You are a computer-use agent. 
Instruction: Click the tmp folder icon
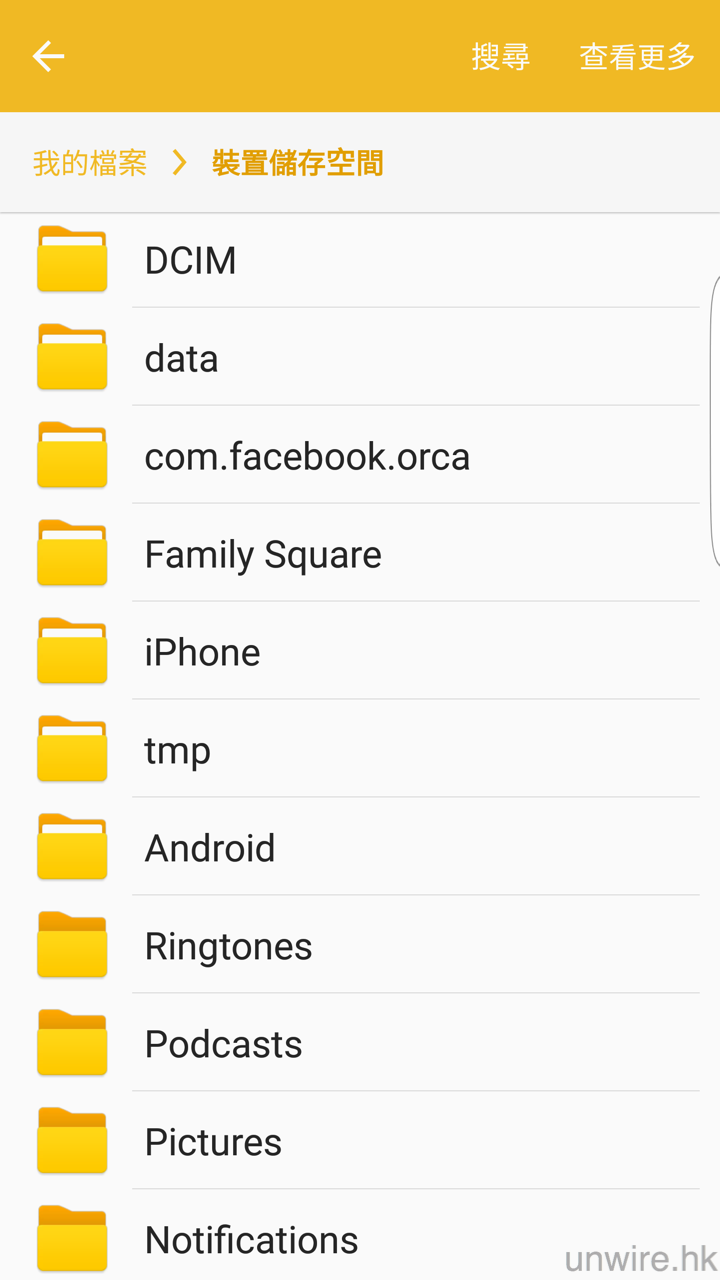72,750
